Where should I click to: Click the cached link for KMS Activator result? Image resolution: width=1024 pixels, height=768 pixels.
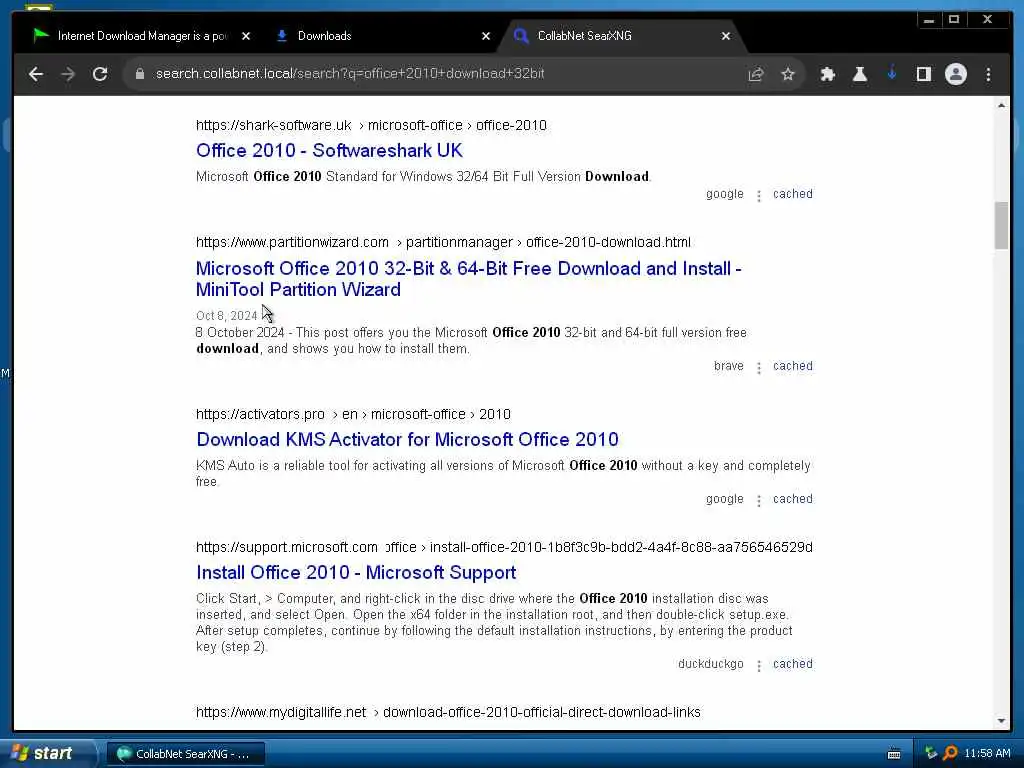(x=793, y=499)
